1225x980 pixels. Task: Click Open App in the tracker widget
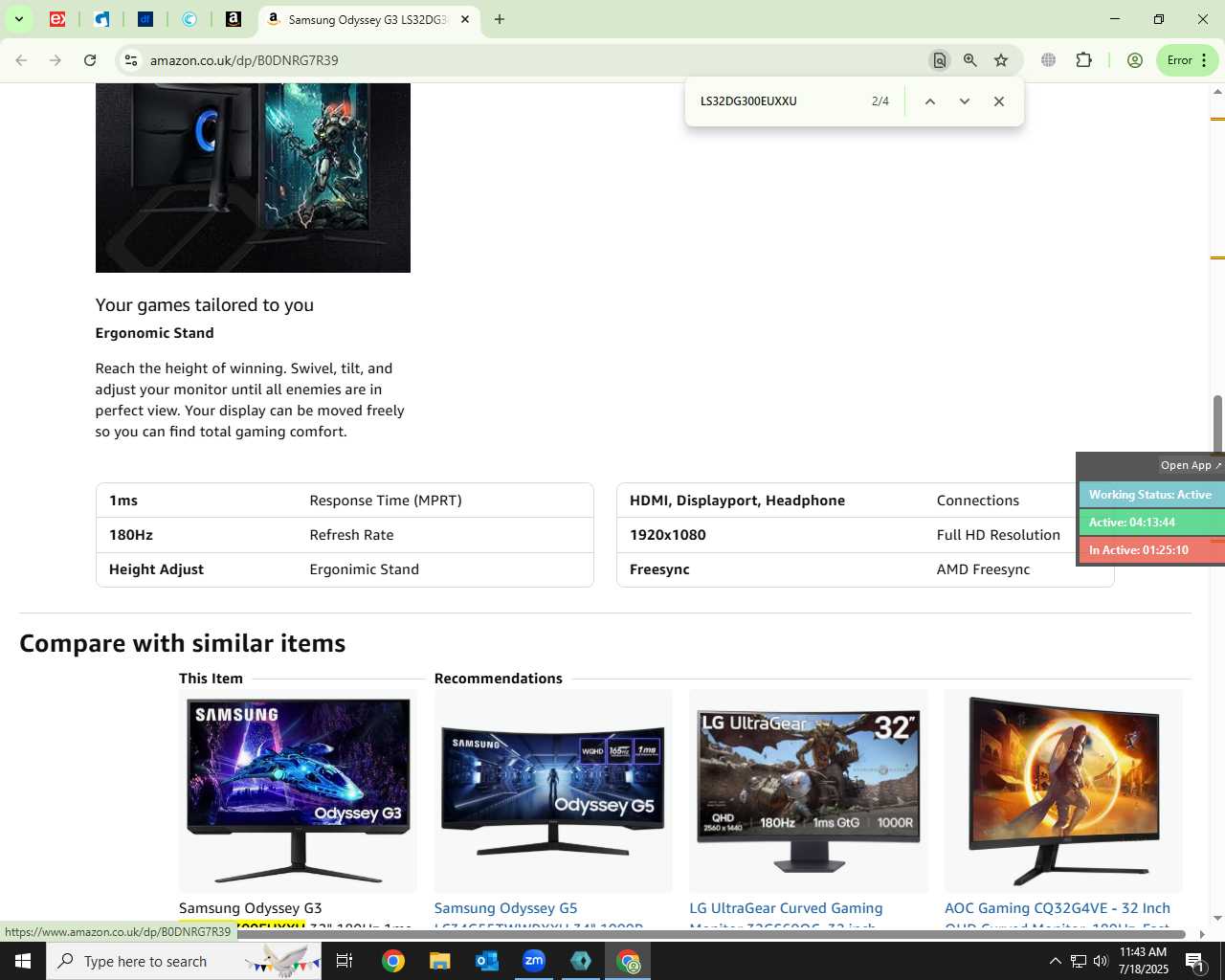point(1191,465)
